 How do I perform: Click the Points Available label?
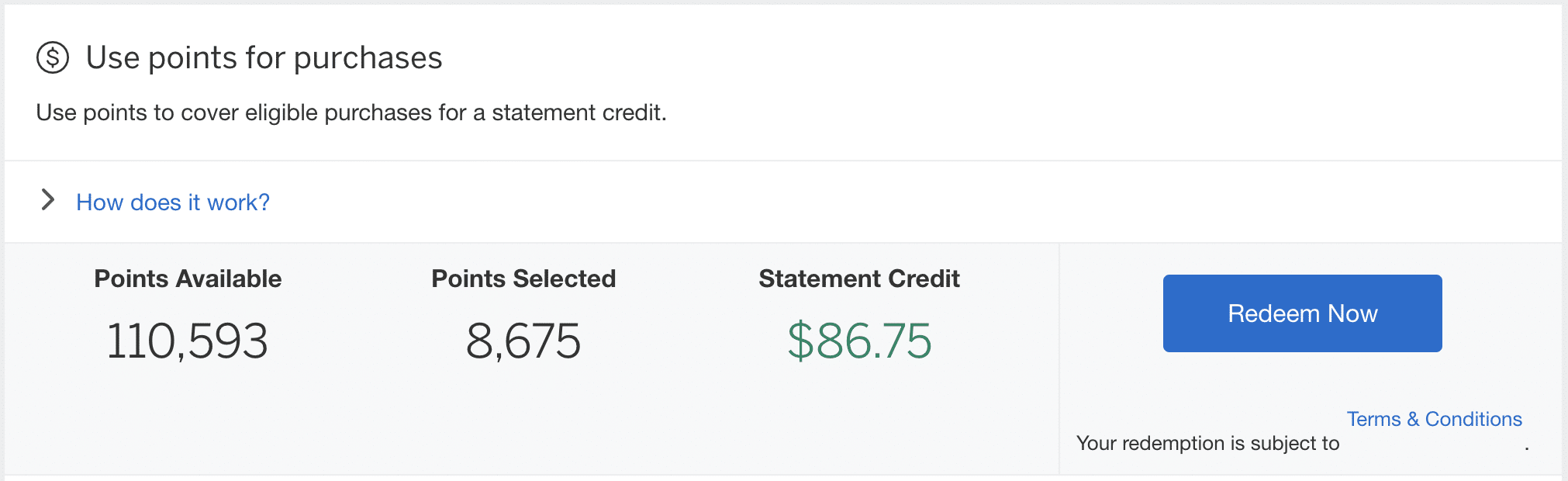188,279
